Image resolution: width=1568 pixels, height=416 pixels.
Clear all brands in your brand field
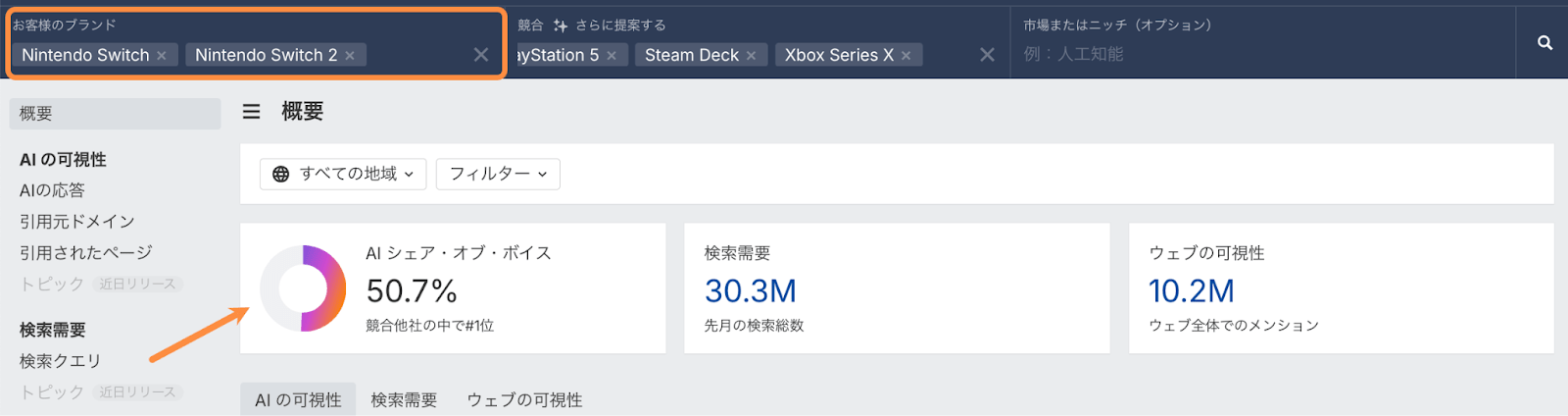(481, 55)
